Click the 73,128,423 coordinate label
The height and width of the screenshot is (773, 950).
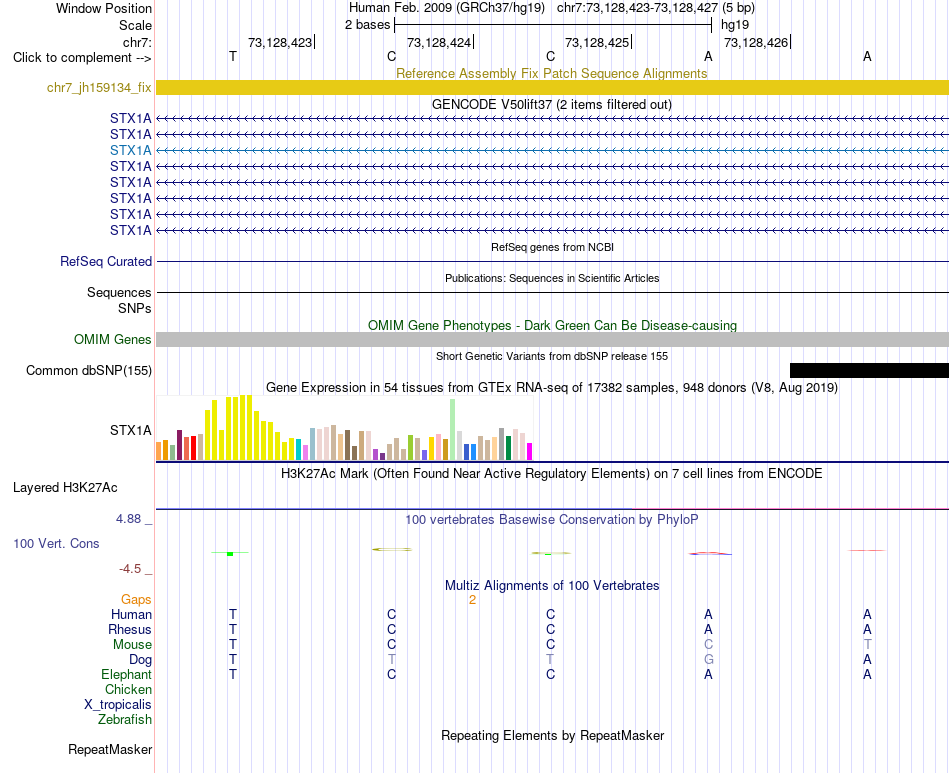[280, 42]
